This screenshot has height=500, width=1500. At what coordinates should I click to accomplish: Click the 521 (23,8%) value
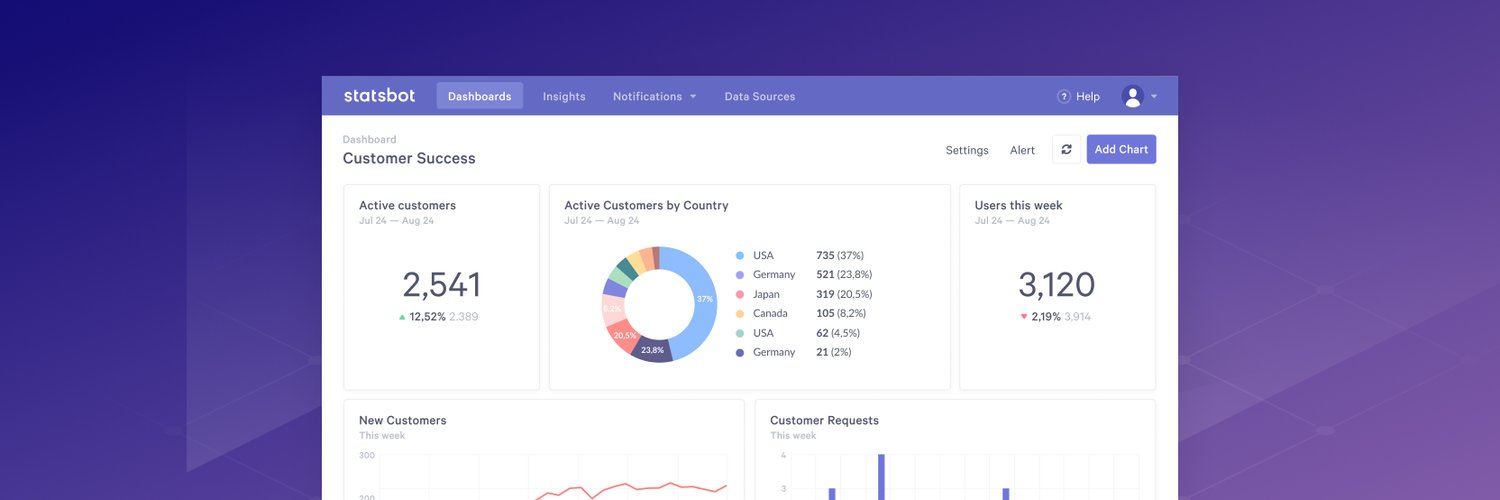point(844,275)
